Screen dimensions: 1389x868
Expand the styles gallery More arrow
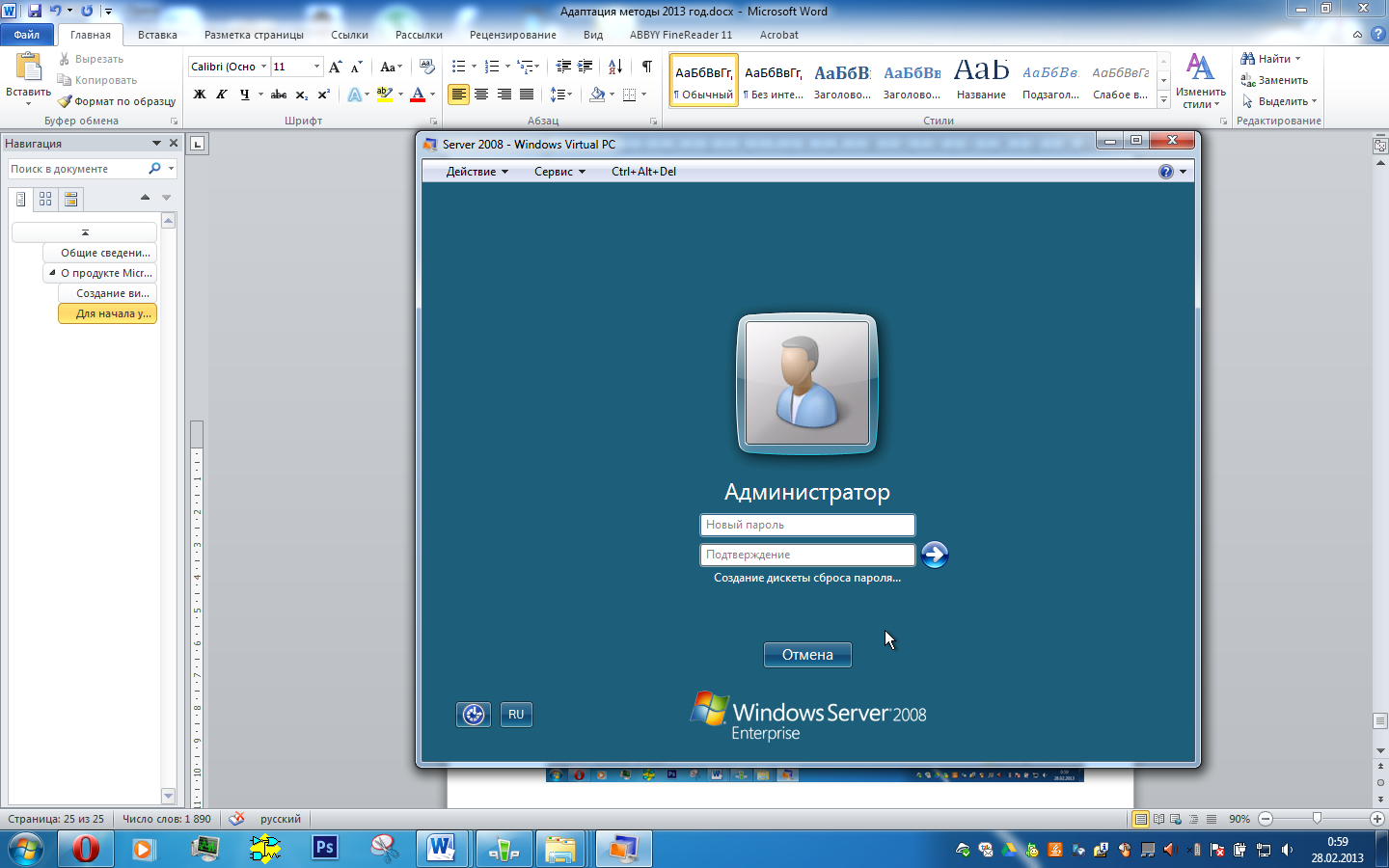click(x=1164, y=99)
